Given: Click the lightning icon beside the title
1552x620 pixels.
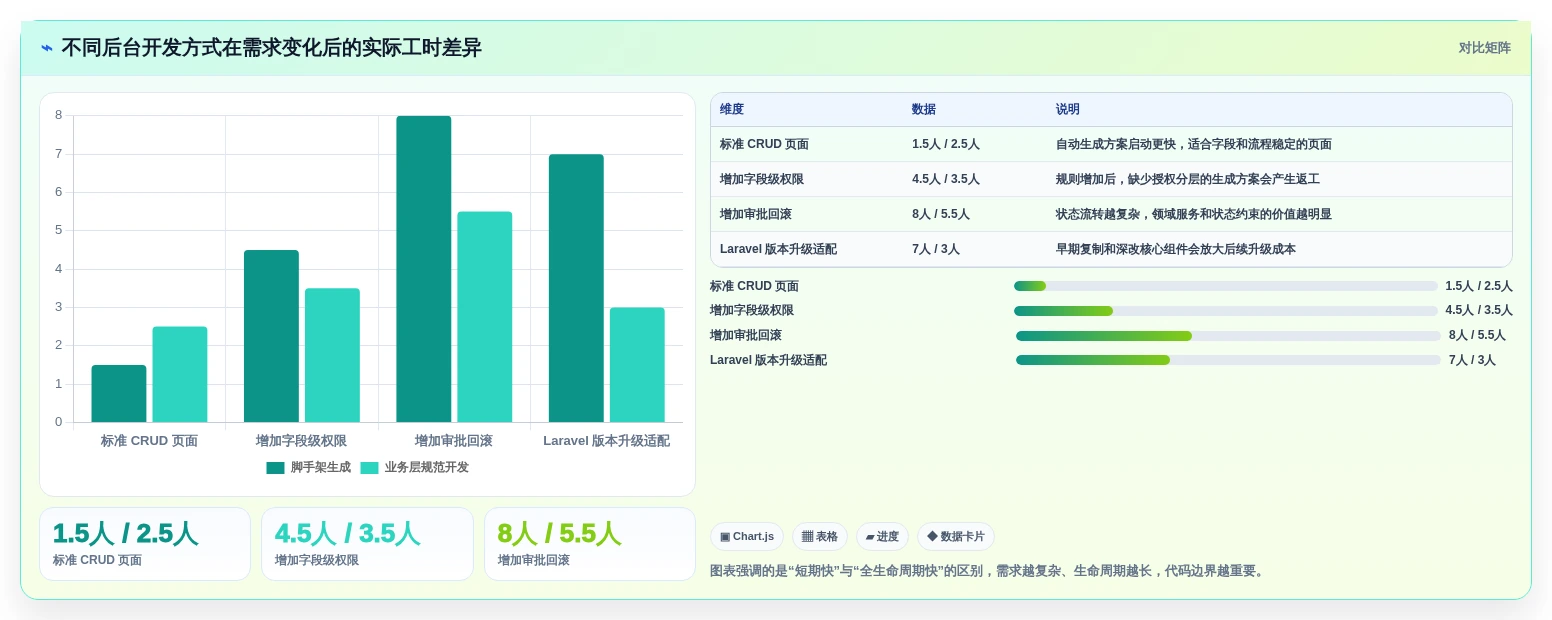Looking at the screenshot, I should (47, 48).
